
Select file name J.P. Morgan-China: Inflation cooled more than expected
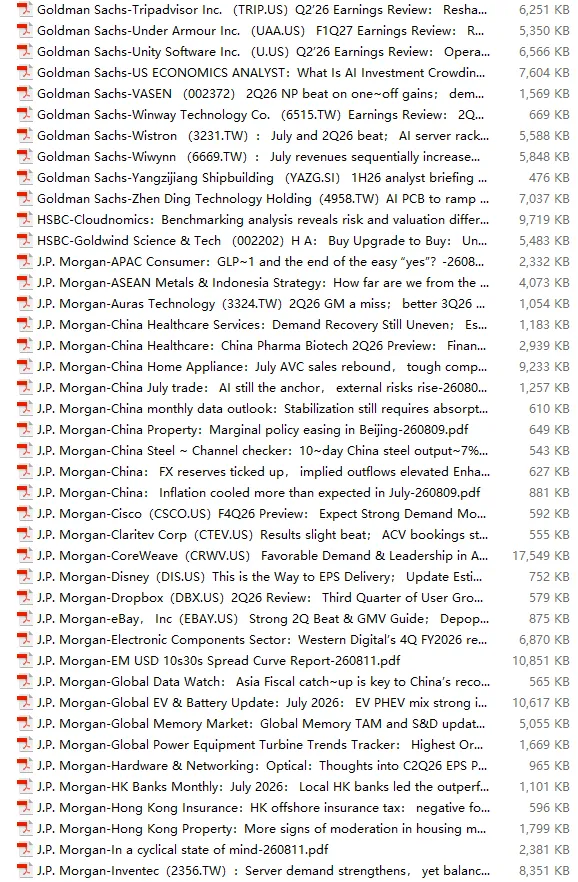(x=259, y=493)
